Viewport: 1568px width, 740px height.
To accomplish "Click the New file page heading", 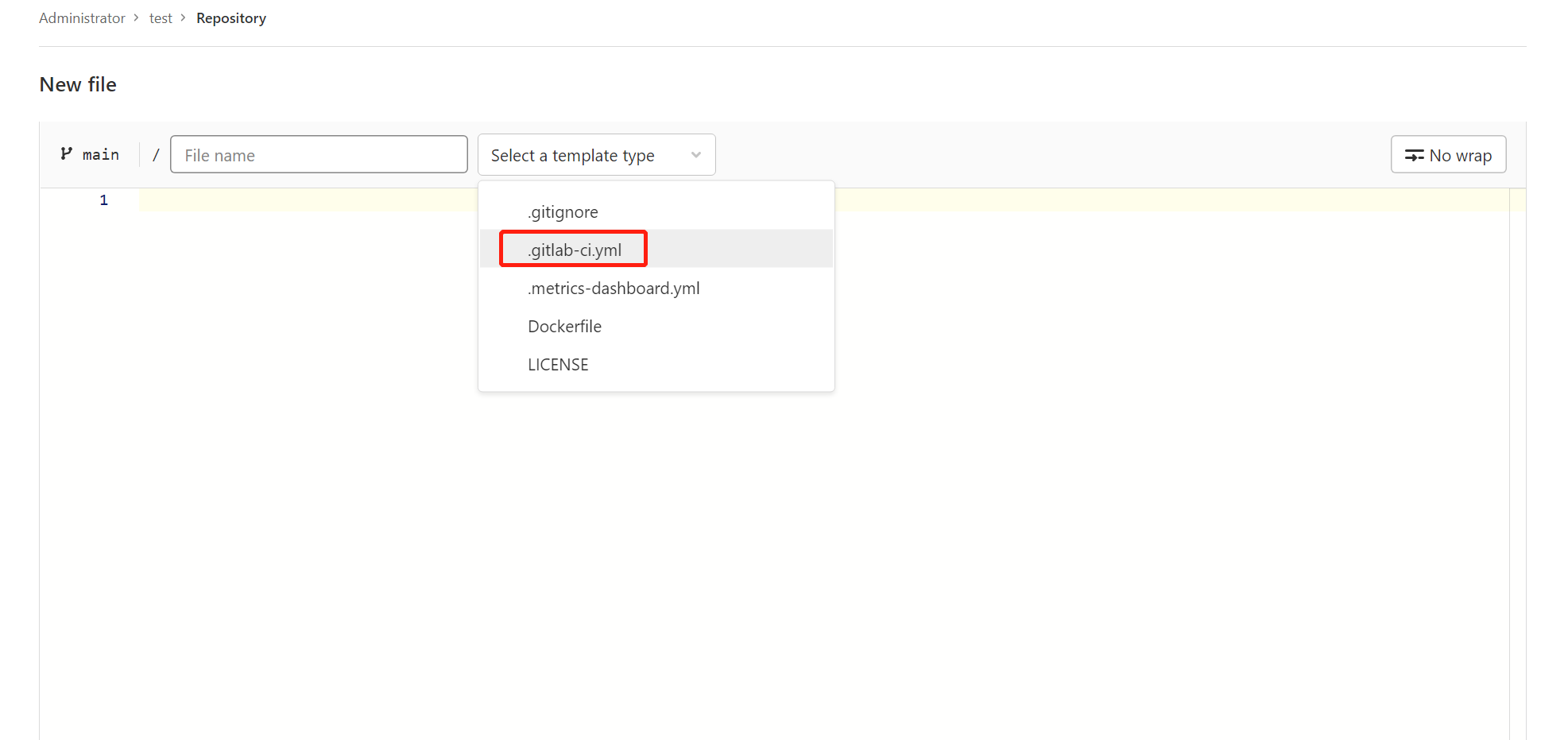I will click(77, 83).
